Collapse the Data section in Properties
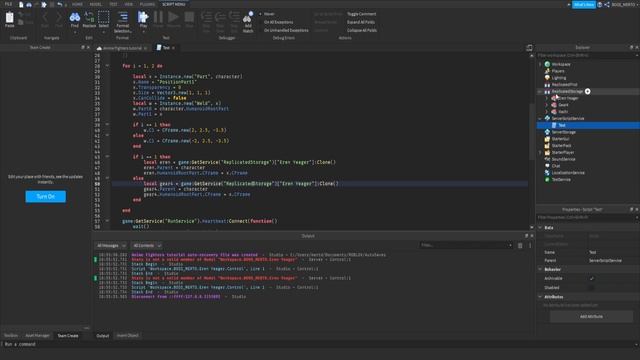The width and height of the screenshot is (640, 360). point(540,227)
